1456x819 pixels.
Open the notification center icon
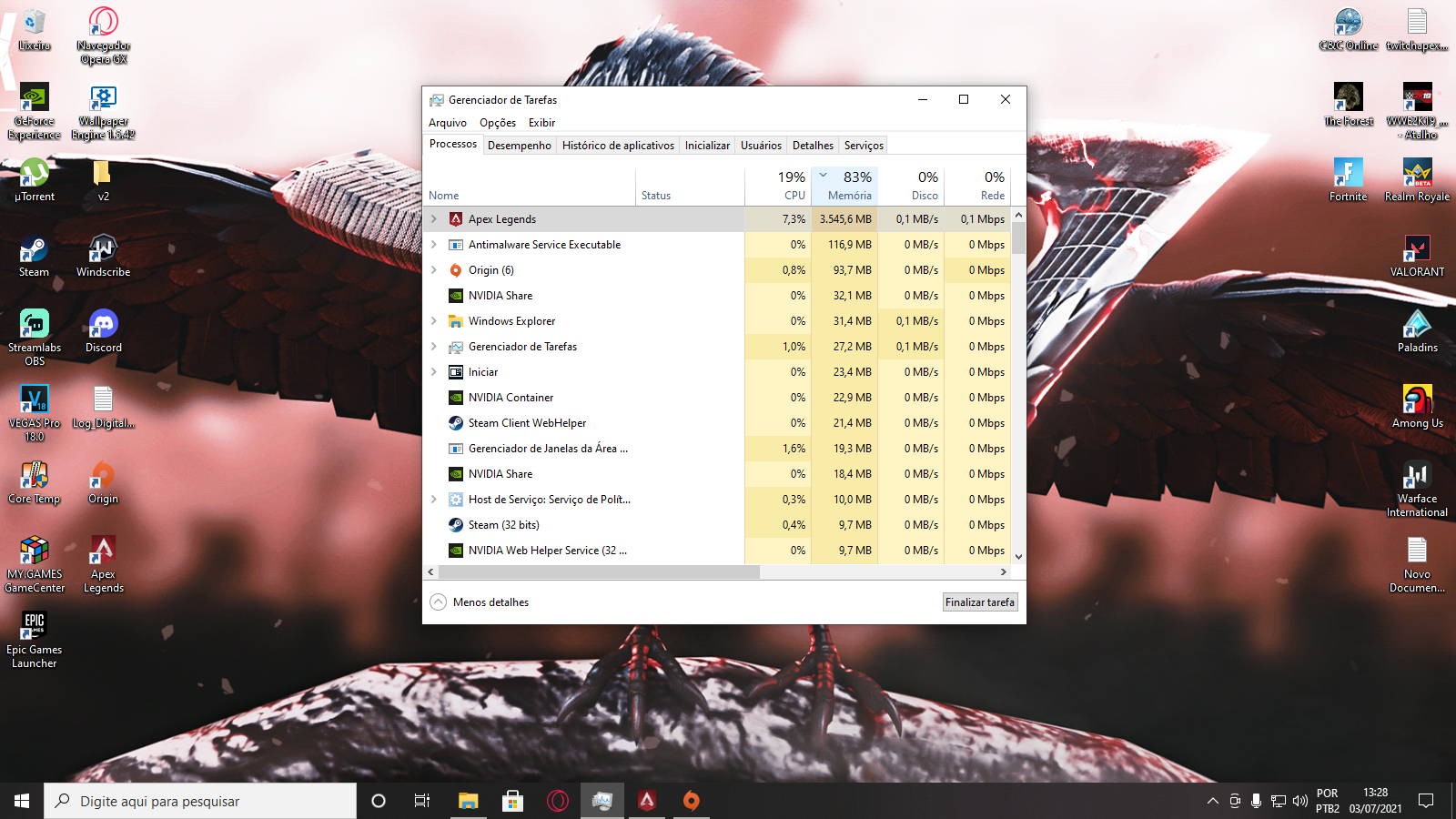[1426, 801]
